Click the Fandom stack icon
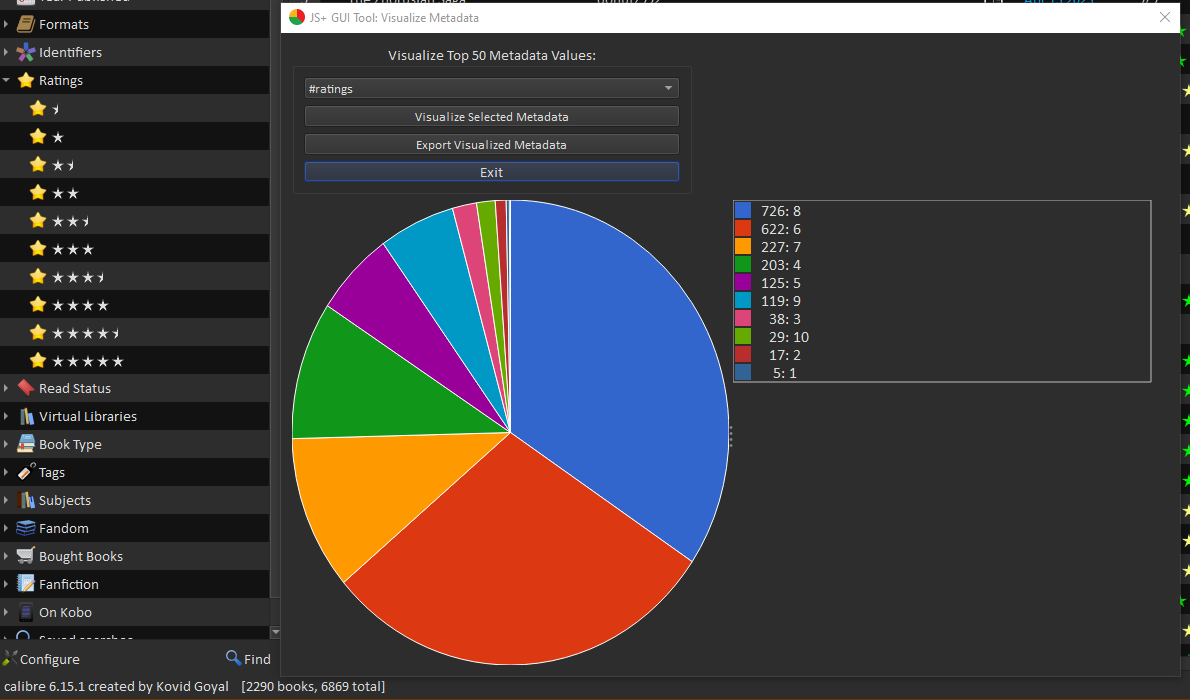1190x700 pixels. (26, 528)
